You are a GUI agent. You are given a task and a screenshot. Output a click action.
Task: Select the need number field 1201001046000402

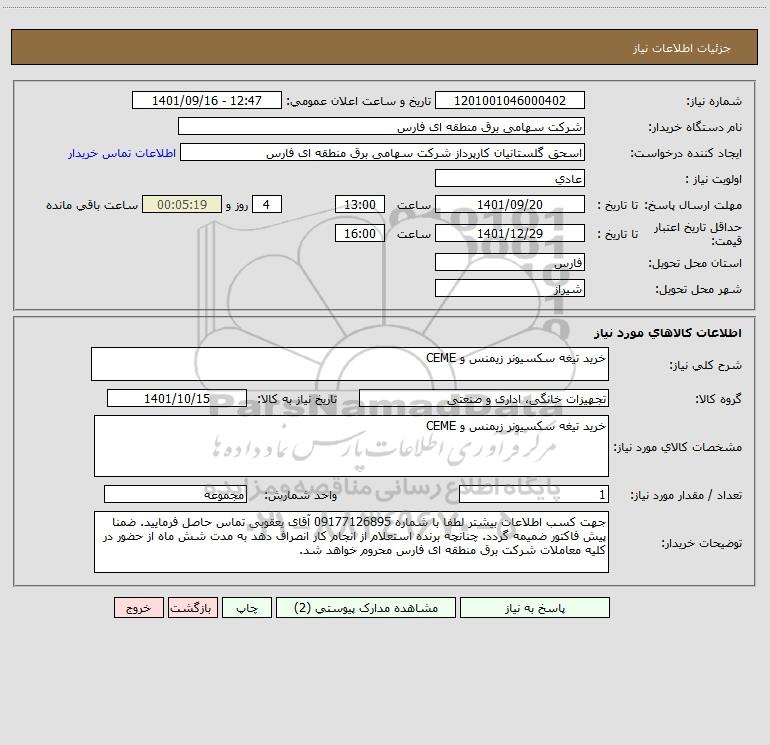tap(510, 100)
